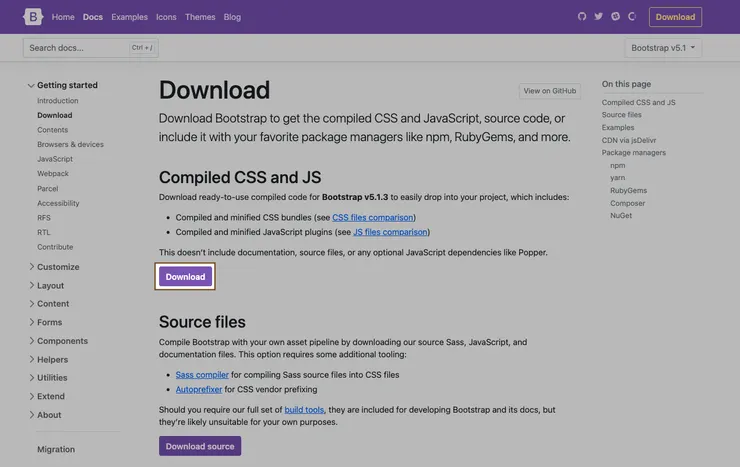The image size is (740, 467).
Task: Expand the Helpers section
Action: click(48, 359)
